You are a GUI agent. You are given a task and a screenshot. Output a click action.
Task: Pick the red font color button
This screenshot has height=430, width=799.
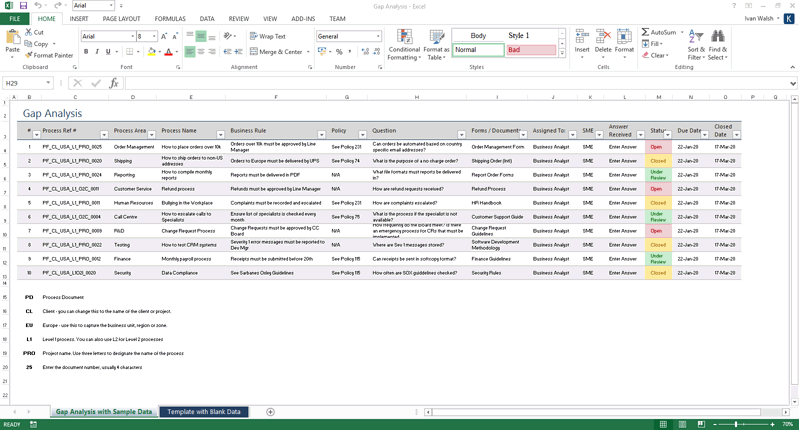coord(169,51)
